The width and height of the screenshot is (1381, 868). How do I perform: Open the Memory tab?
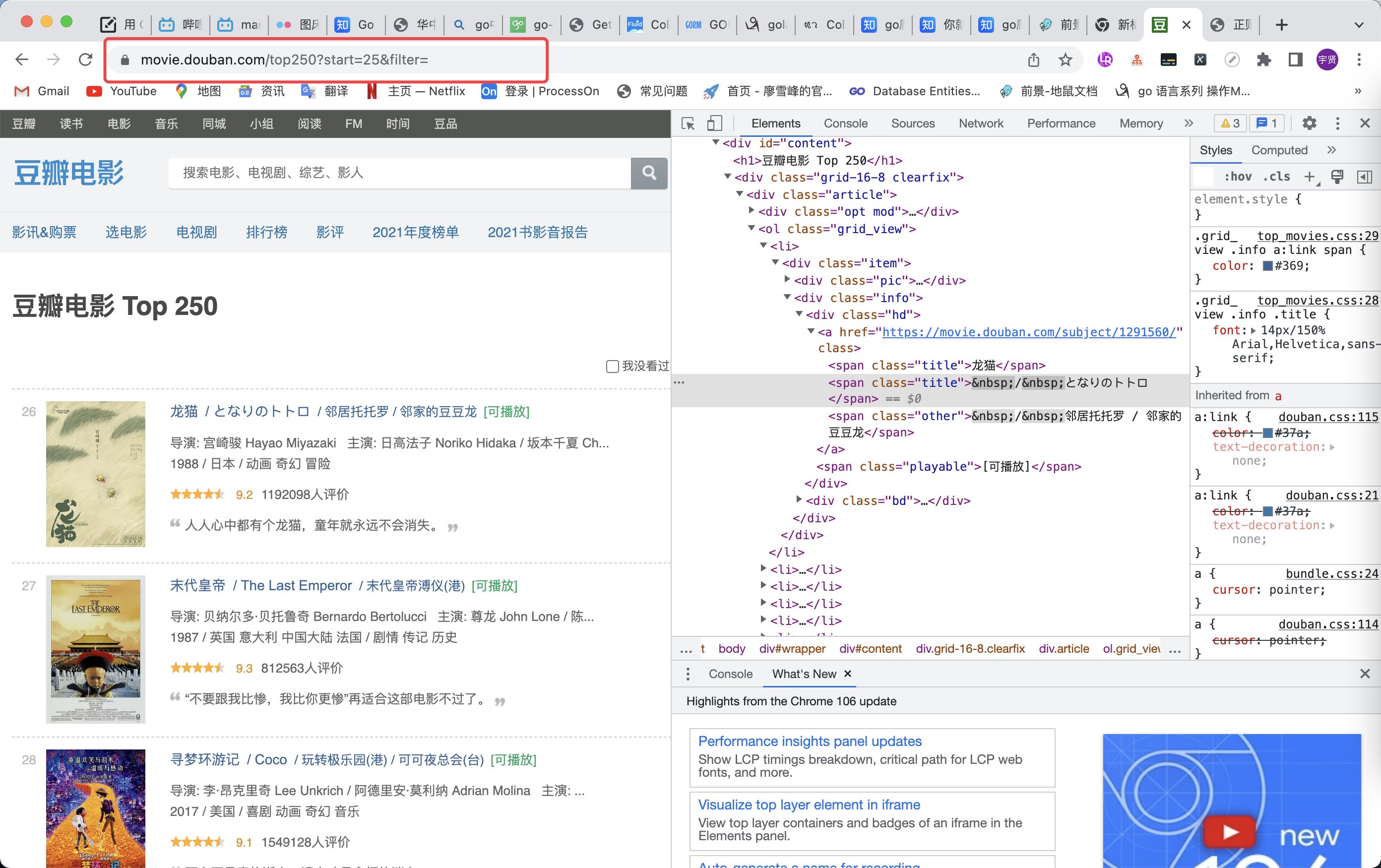(1141, 124)
